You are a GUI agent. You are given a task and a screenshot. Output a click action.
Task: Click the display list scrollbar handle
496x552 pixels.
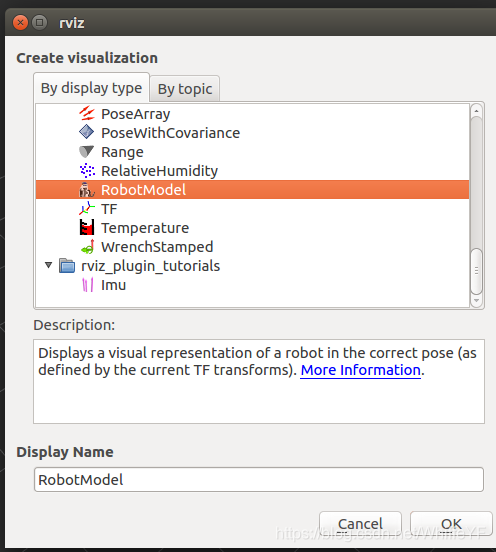click(x=476, y=271)
